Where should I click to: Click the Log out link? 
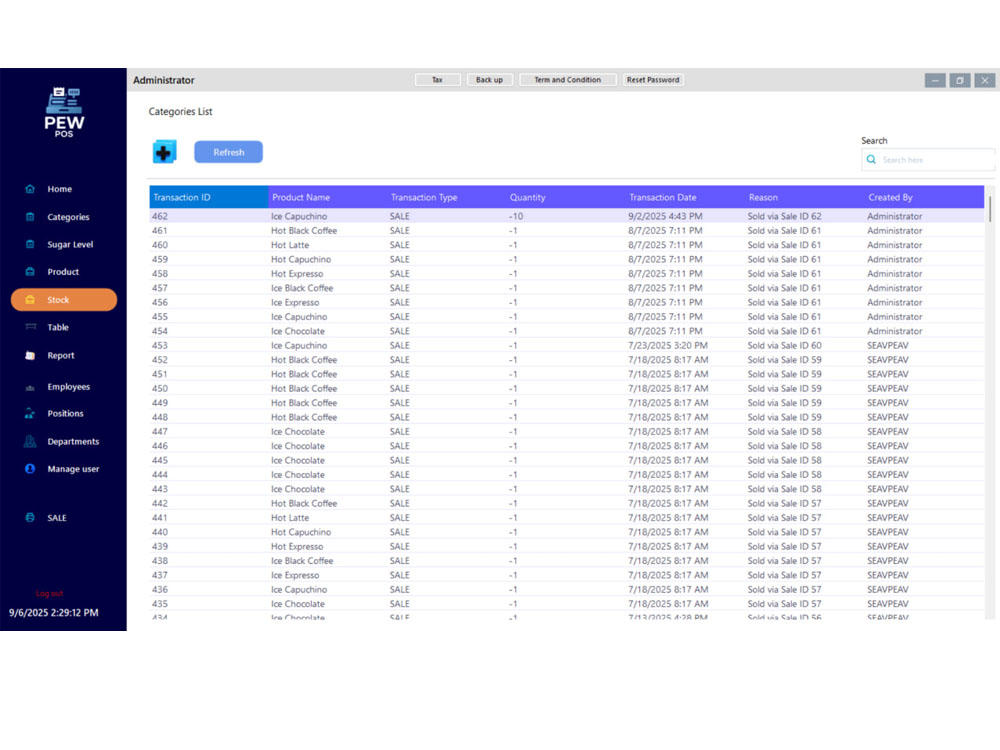pyautogui.click(x=49, y=593)
